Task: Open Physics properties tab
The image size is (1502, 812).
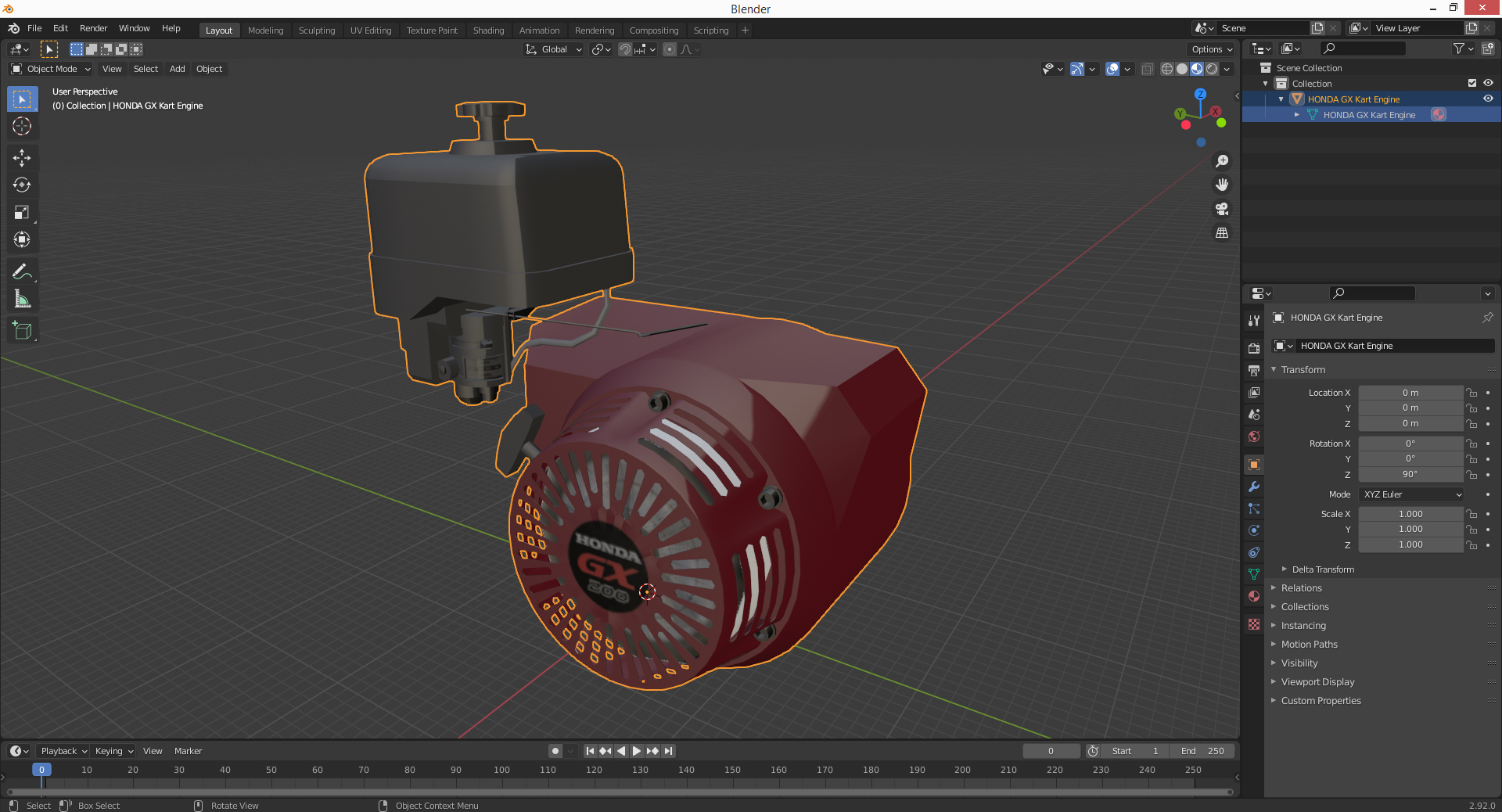Action: [x=1254, y=530]
